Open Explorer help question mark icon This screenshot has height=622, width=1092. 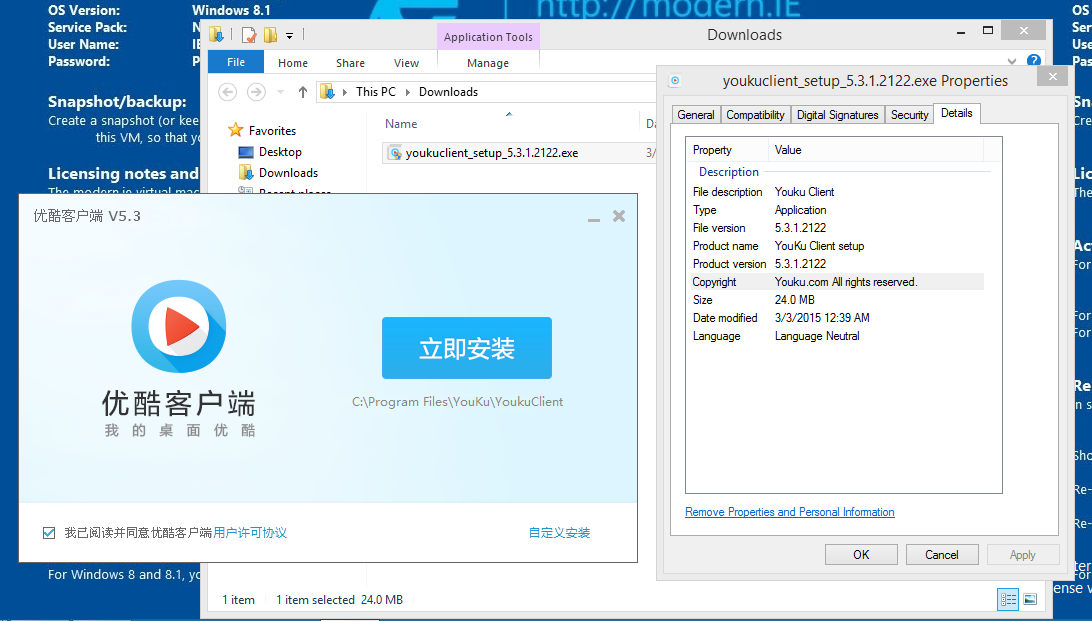point(1034,61)
